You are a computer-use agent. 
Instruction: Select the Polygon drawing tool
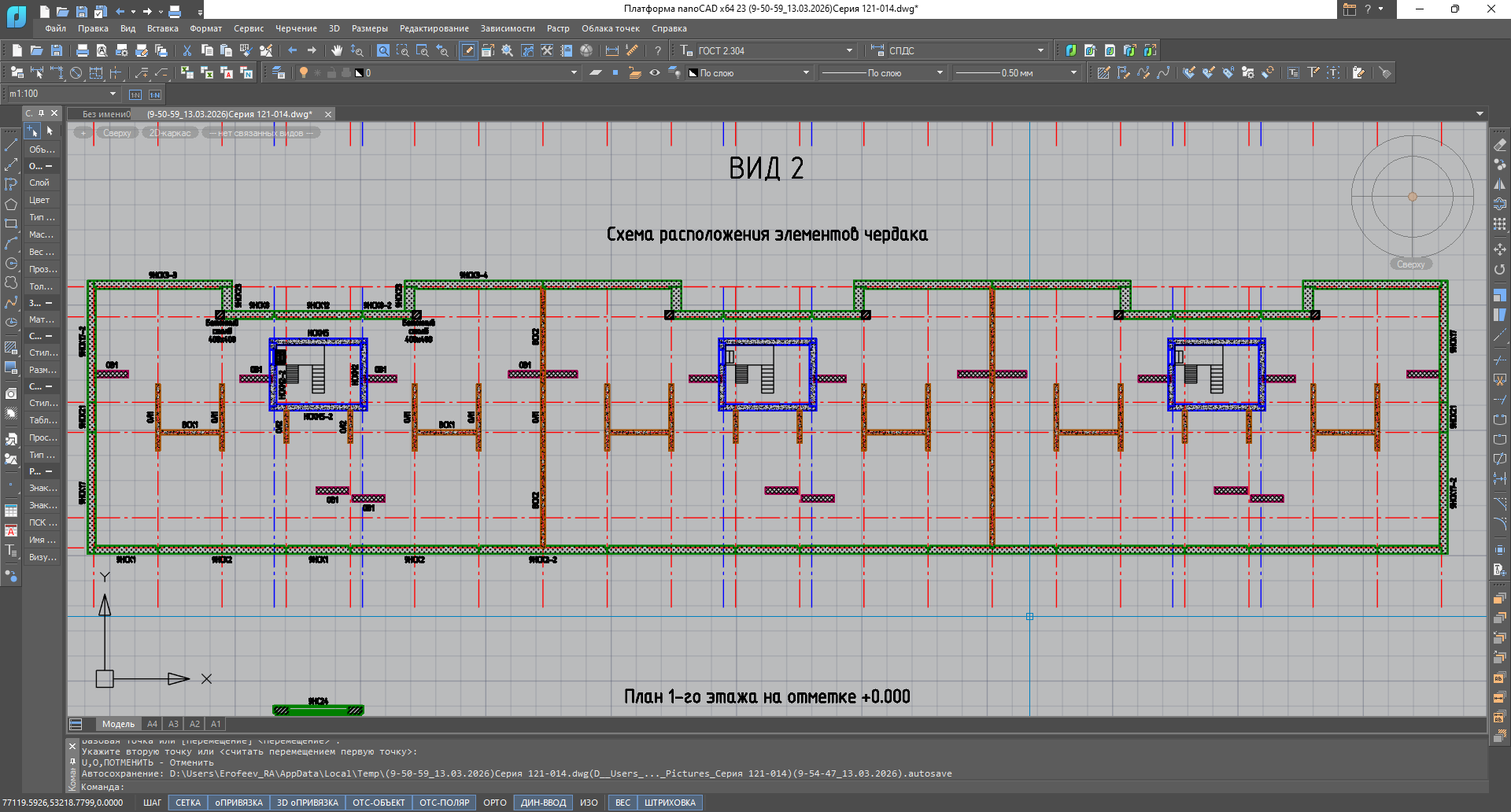coord(11,205)
